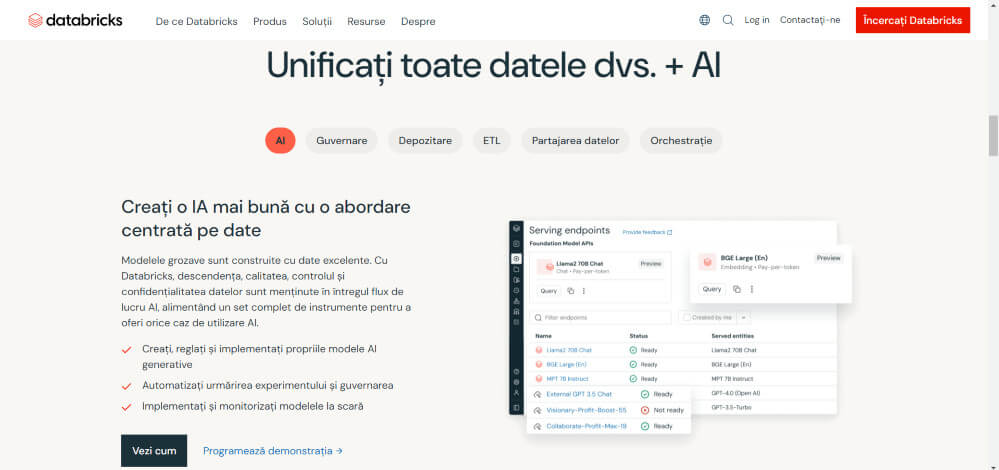
Task: Click the Not ready status icon
Action: (645, 410)
